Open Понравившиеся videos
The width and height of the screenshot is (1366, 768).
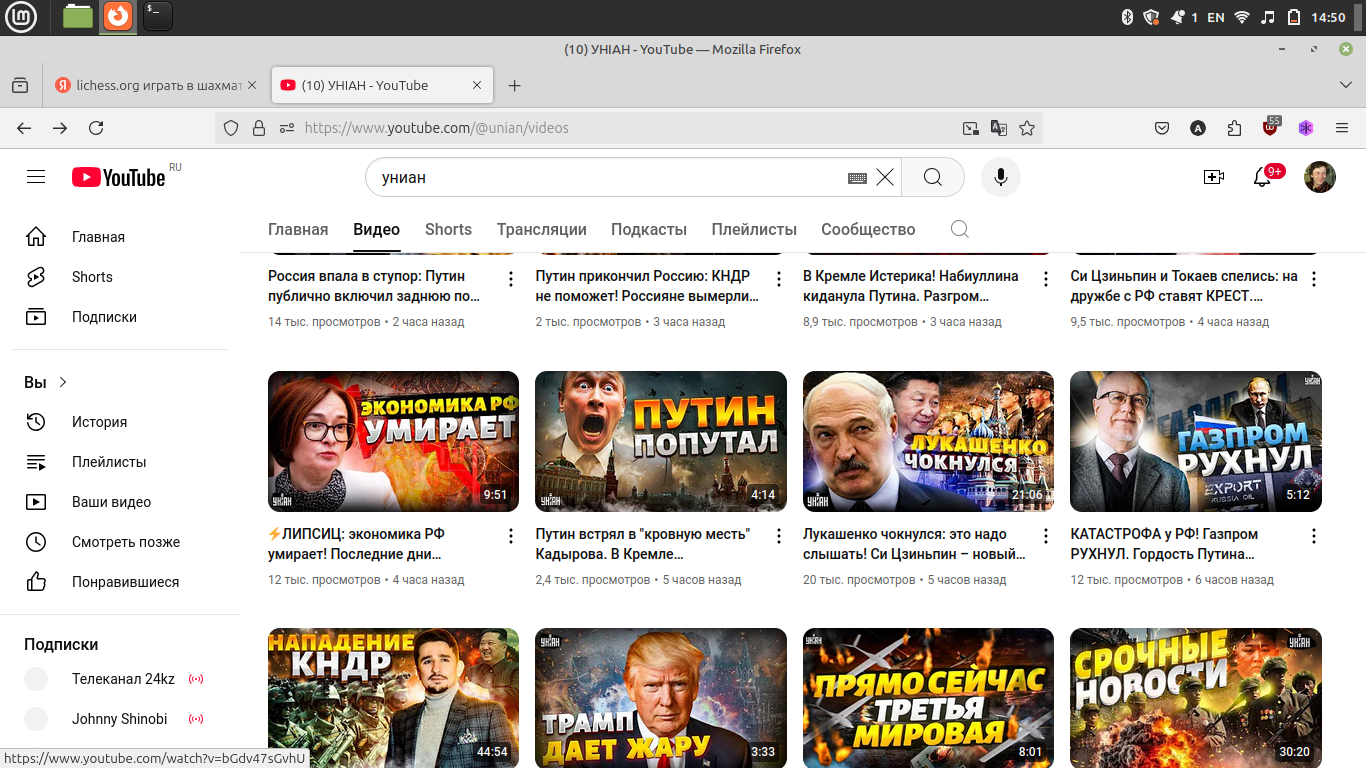pyautogui.click(x=120, y=582)
